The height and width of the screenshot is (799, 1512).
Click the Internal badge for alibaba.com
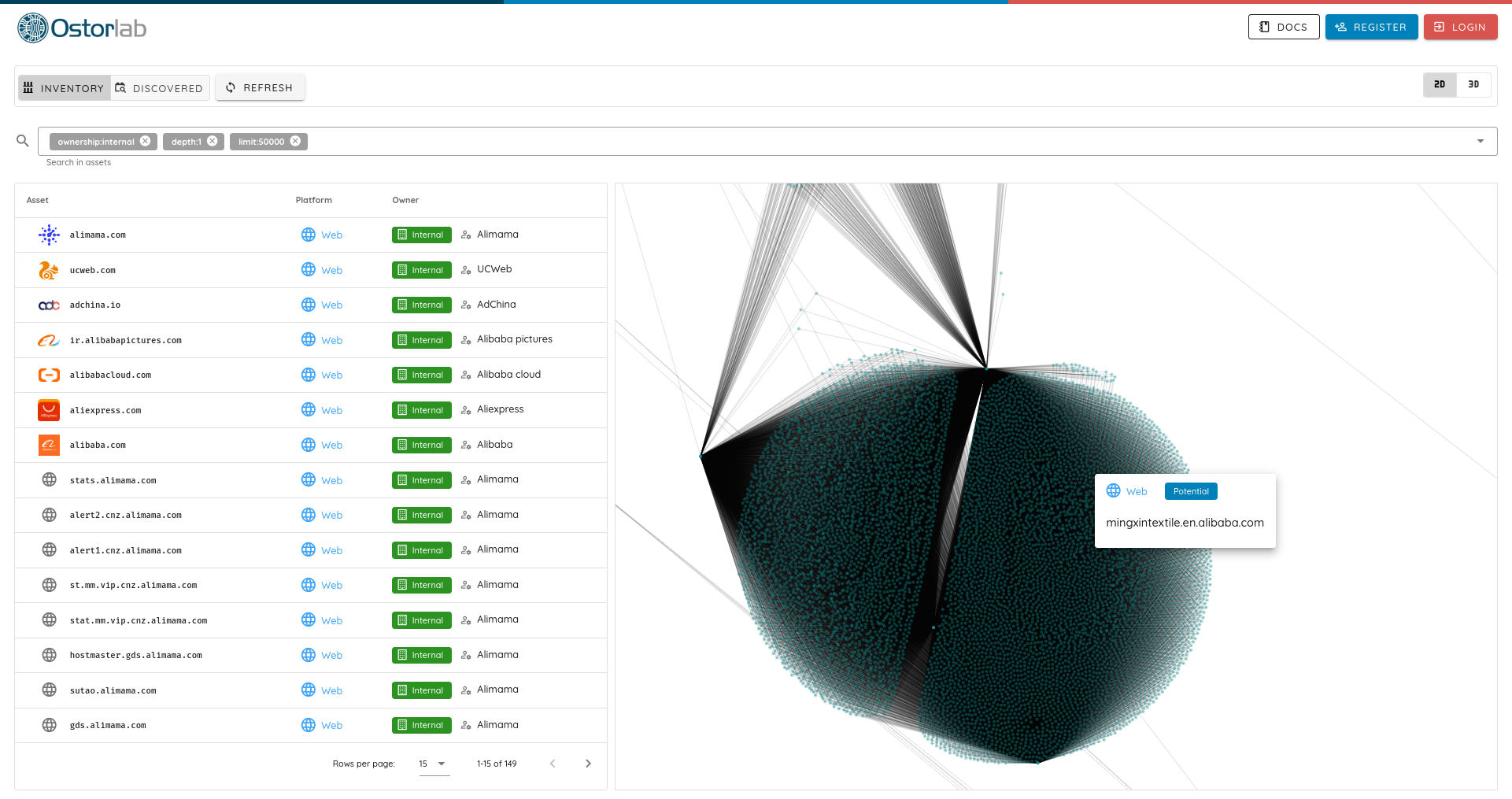(421, 445)
